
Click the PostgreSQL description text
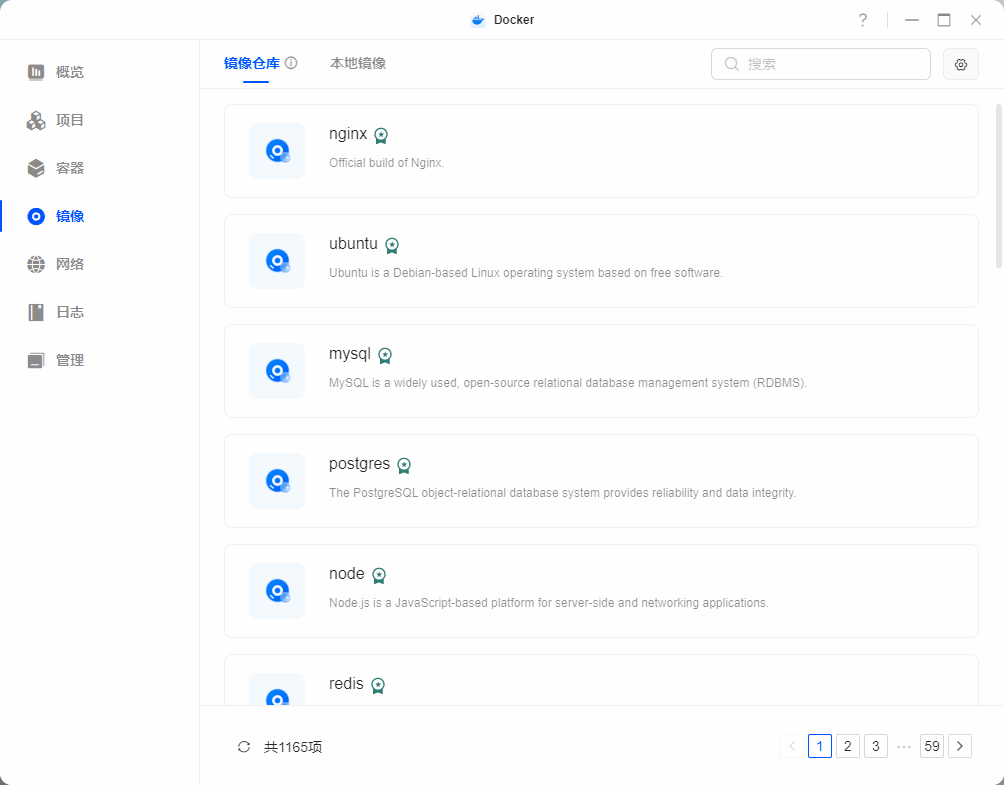(x=562, y=493)
